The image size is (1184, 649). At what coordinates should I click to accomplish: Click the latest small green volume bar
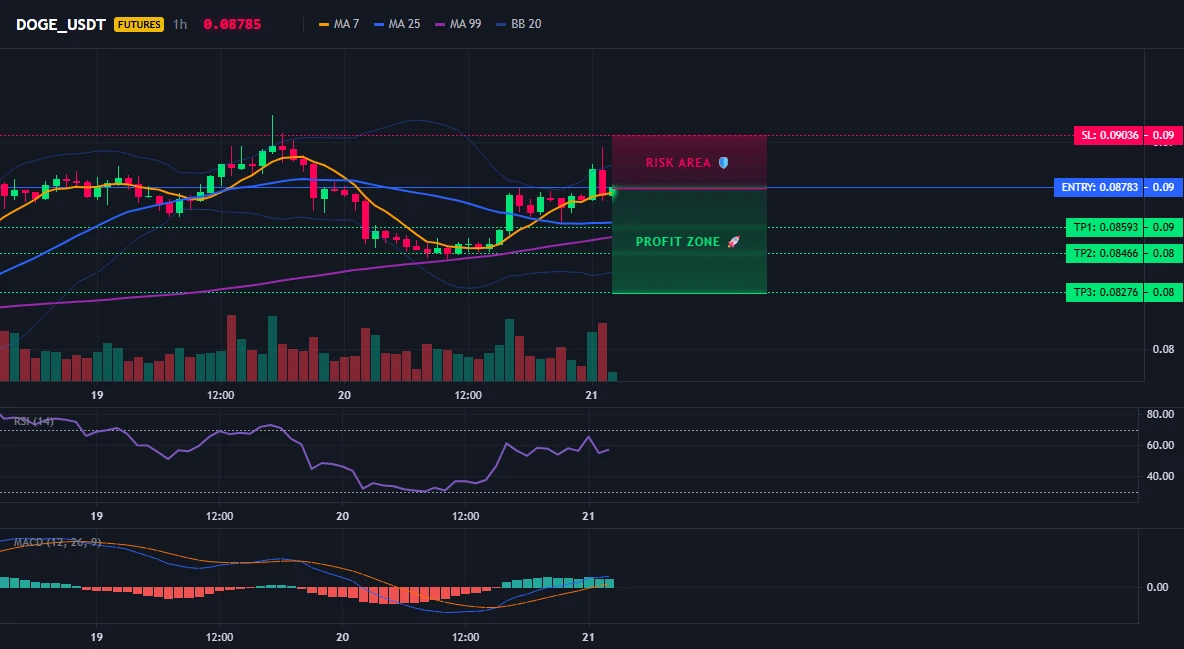(612, 376)
